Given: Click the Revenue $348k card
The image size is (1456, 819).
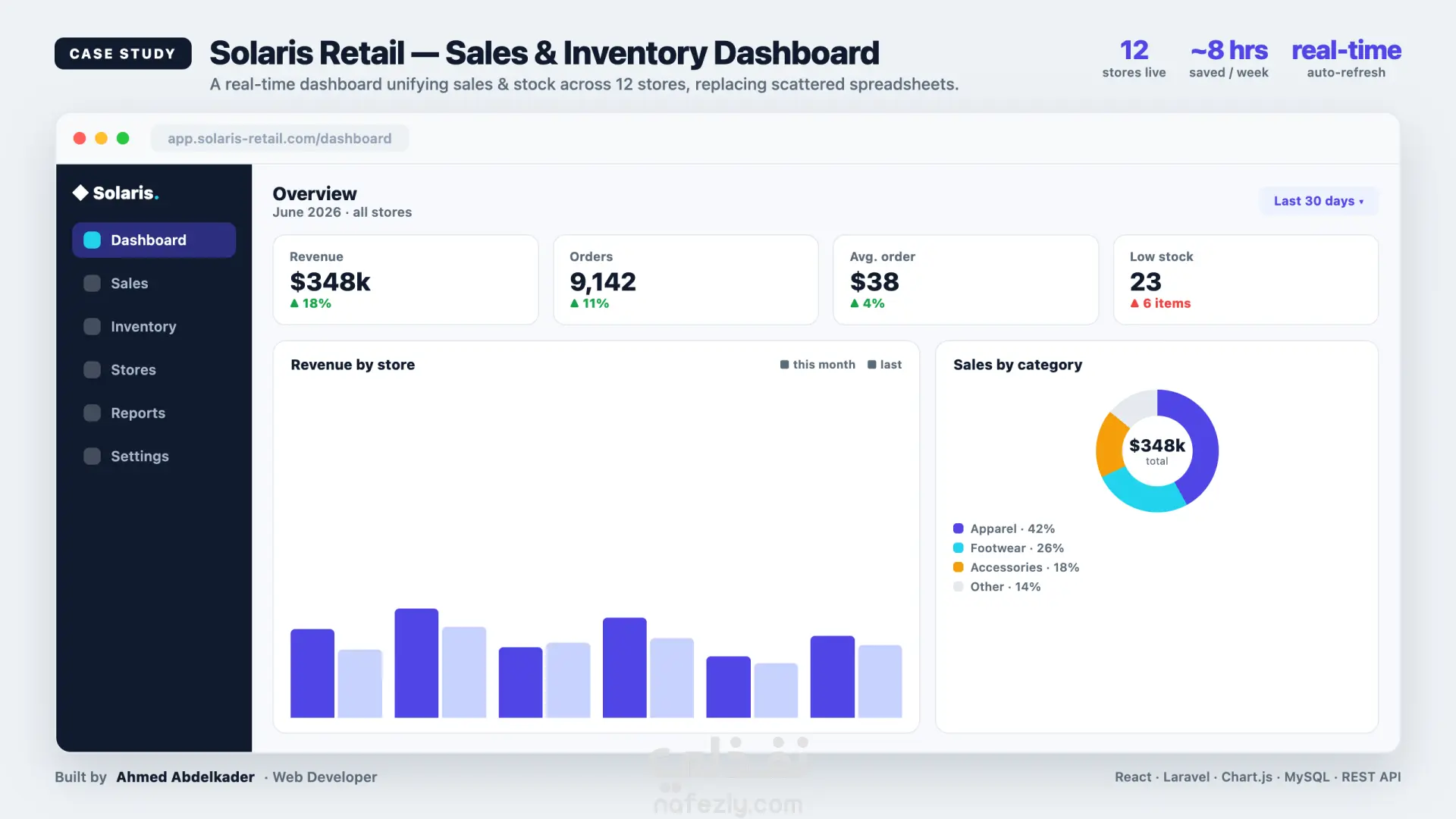Looking at the screenshot, I should (406, 280).
